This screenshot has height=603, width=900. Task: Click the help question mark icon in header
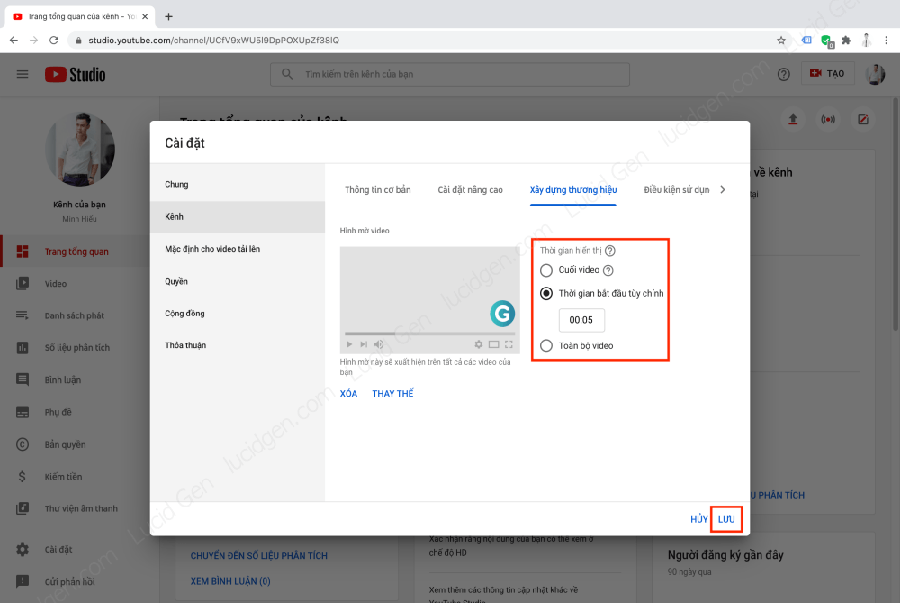pos(783,74)
